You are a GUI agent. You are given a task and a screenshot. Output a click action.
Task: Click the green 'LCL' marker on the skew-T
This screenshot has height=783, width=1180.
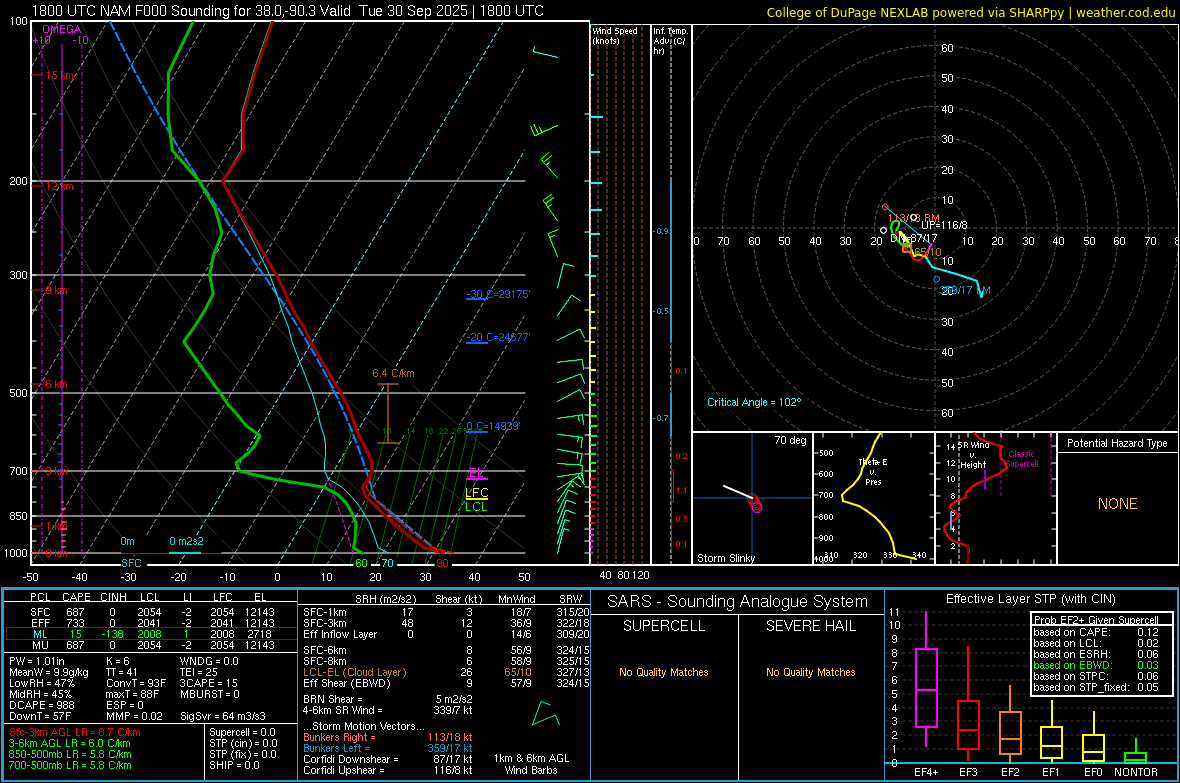click(476, 507)
